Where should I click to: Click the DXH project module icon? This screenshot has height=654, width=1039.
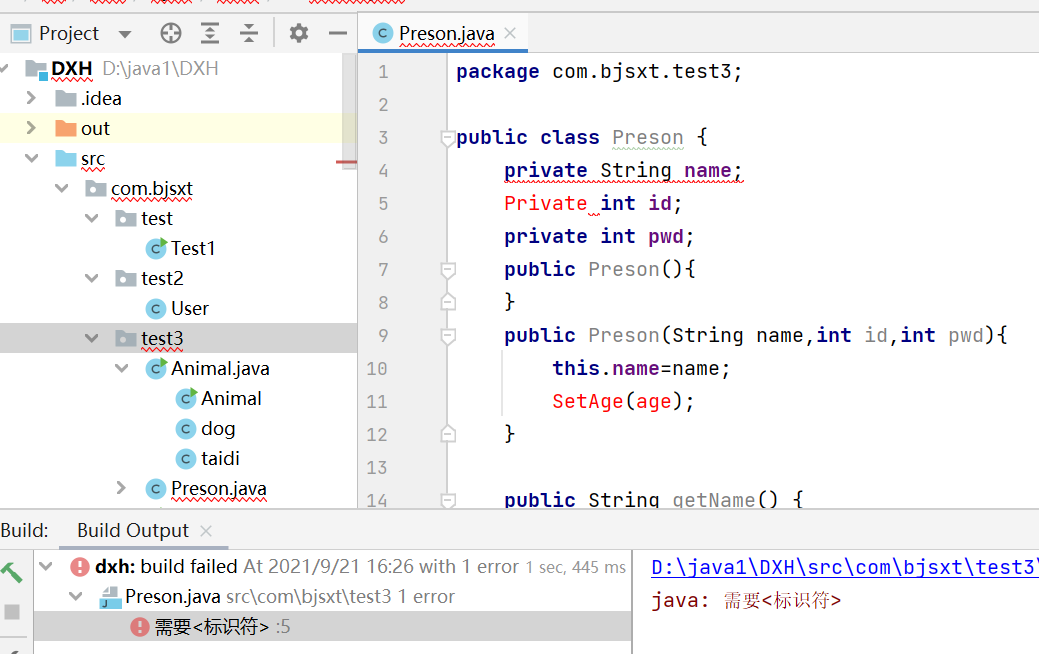click(x=36, y=69)
